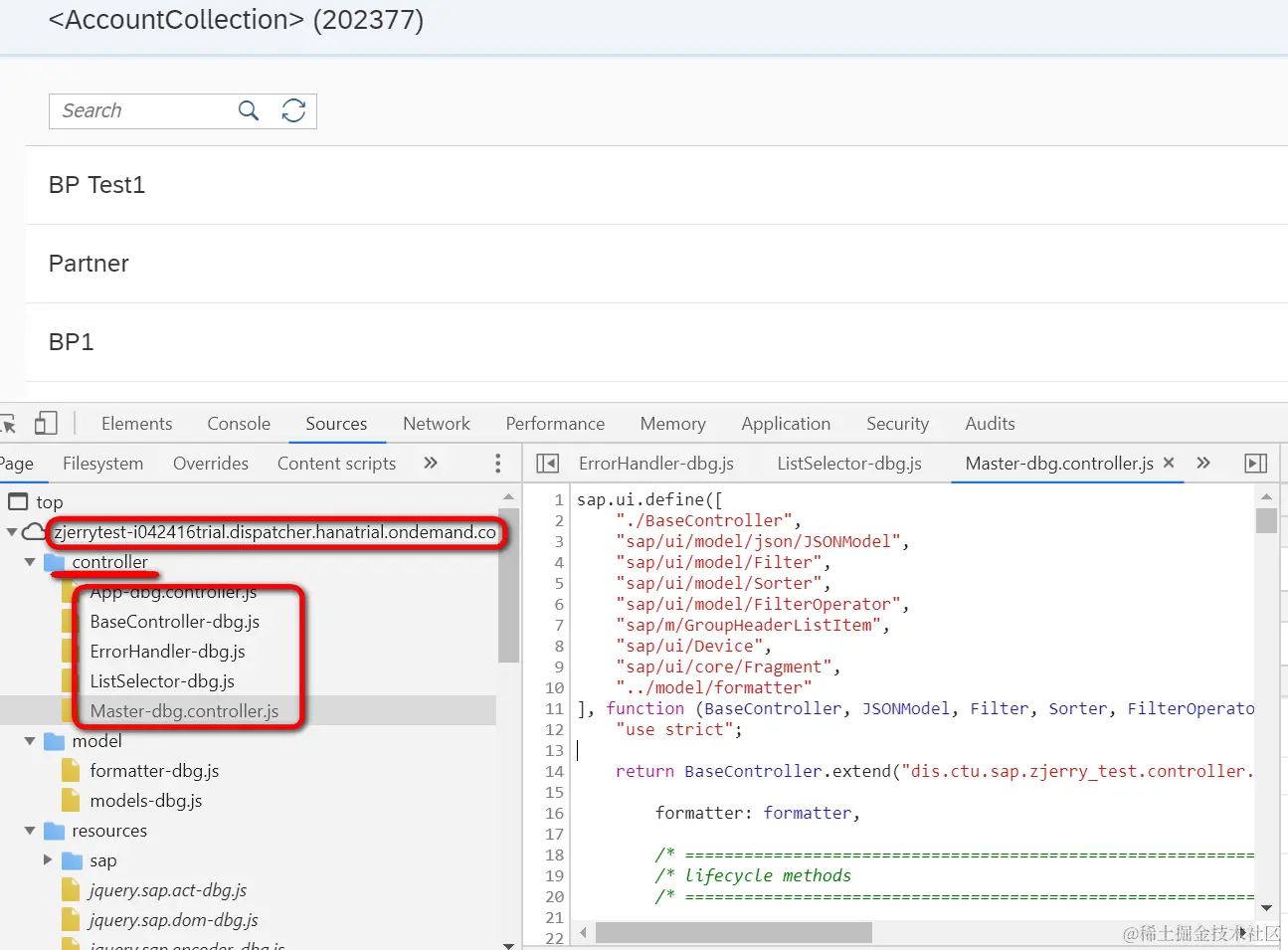1288x950 pixels.
Task: Switch to ListSelector-dbg.js editor tab
Action: (x=849, y=464)
